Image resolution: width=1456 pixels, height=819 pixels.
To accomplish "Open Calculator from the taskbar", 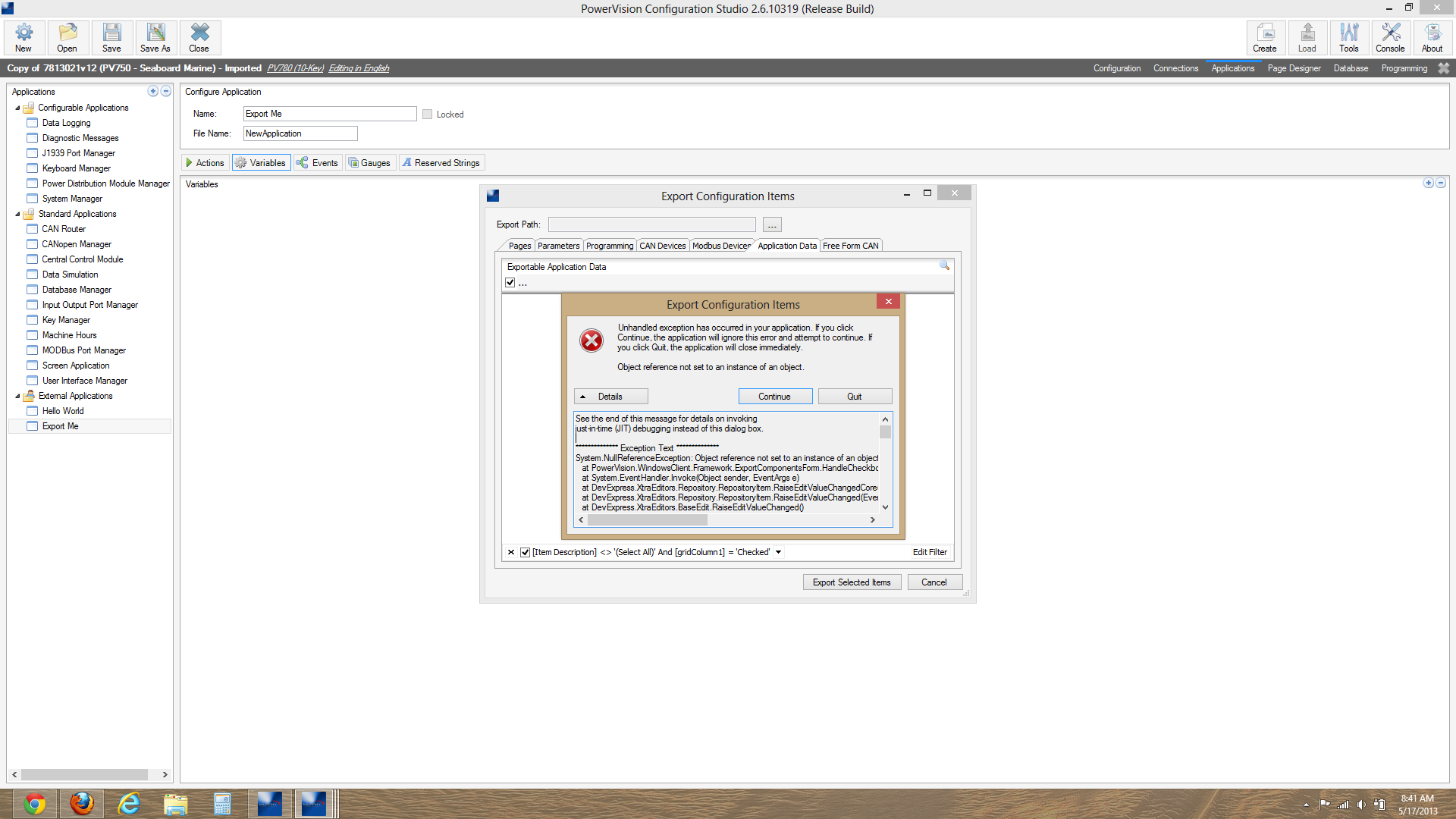I will (222, 804).
